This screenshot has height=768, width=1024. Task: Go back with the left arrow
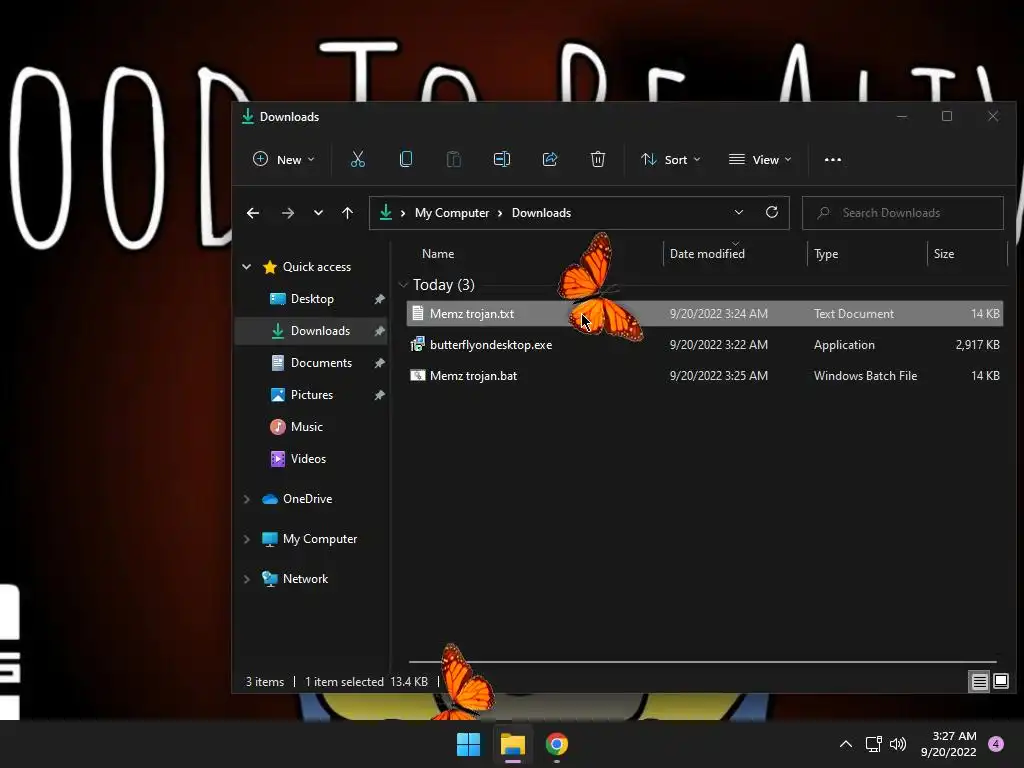pyautogui.click(x=253, y=213)
